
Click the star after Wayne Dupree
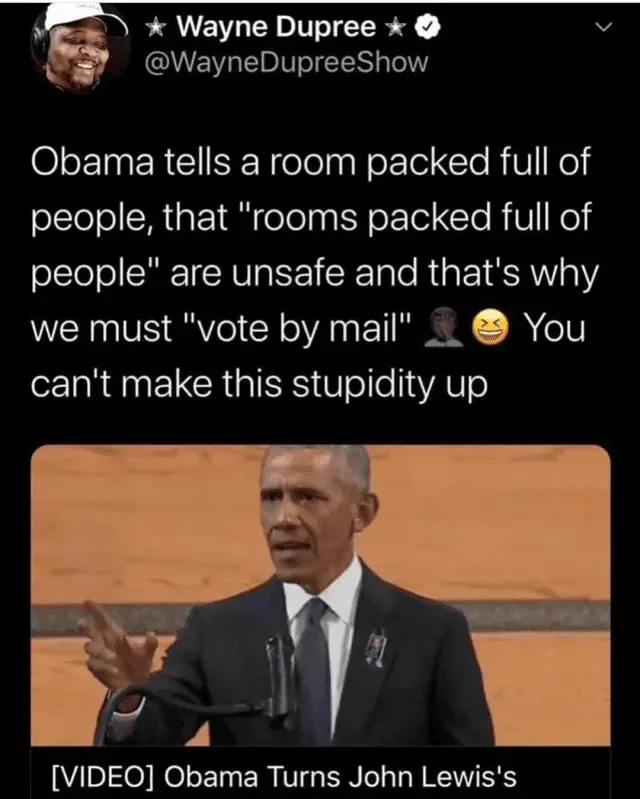(x=395, y=28)
